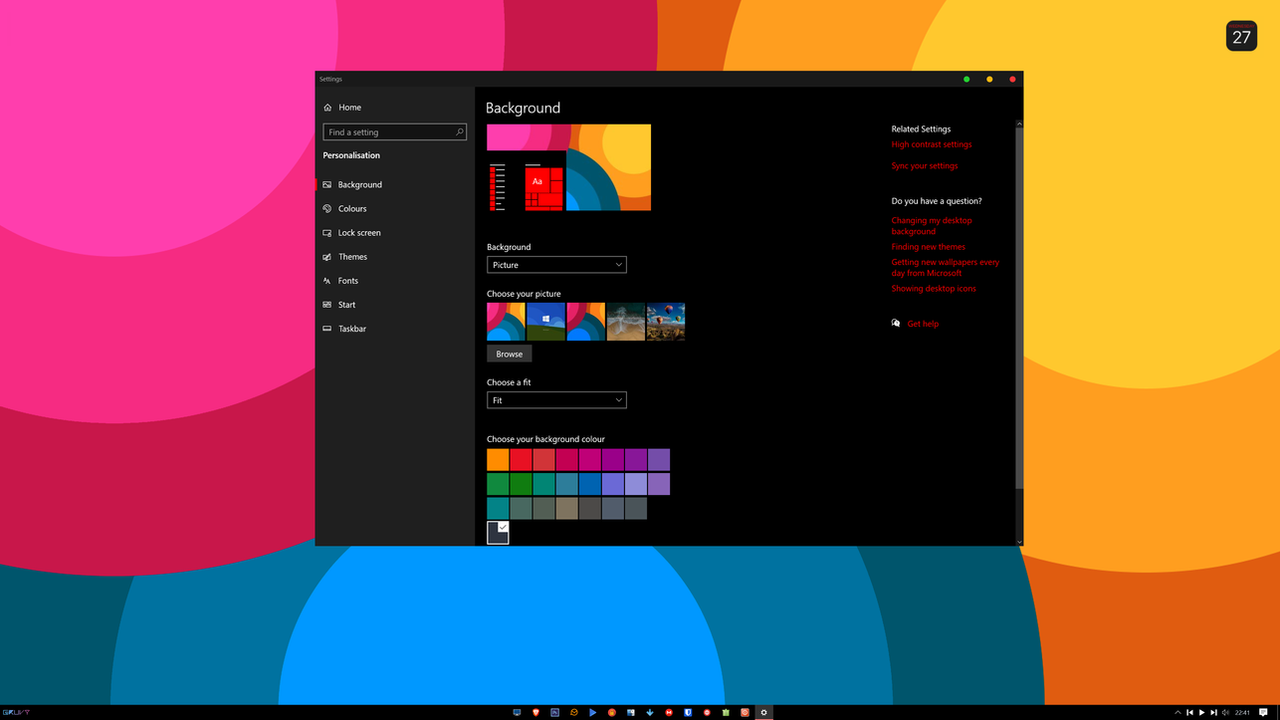Go to the Home icon in Settings
1280x720 pixels.
(x=328, y=107)
